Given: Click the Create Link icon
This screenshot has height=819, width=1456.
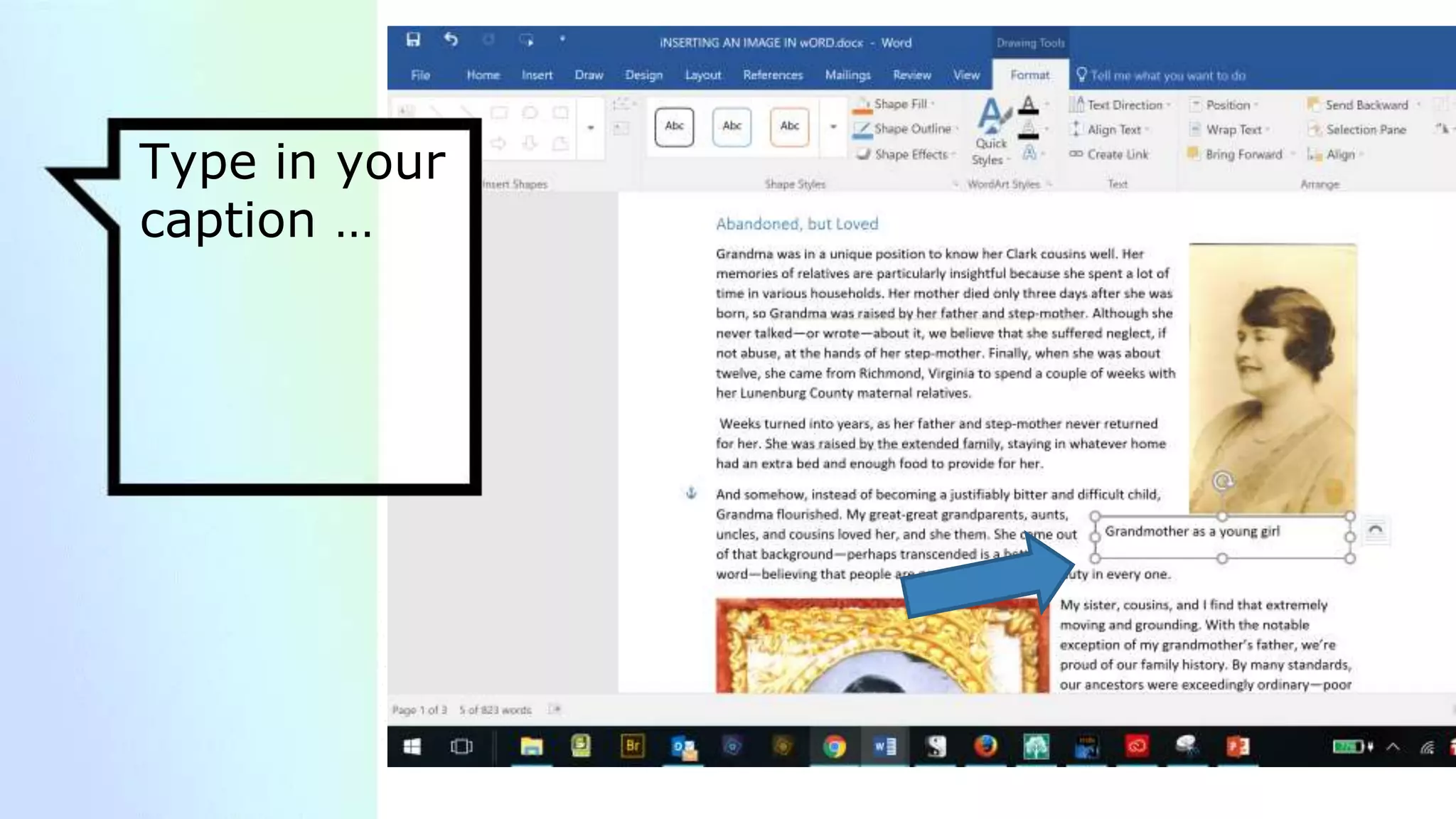Looking at the screenshot, I should pyautogui.click(x=1076, y=154).
